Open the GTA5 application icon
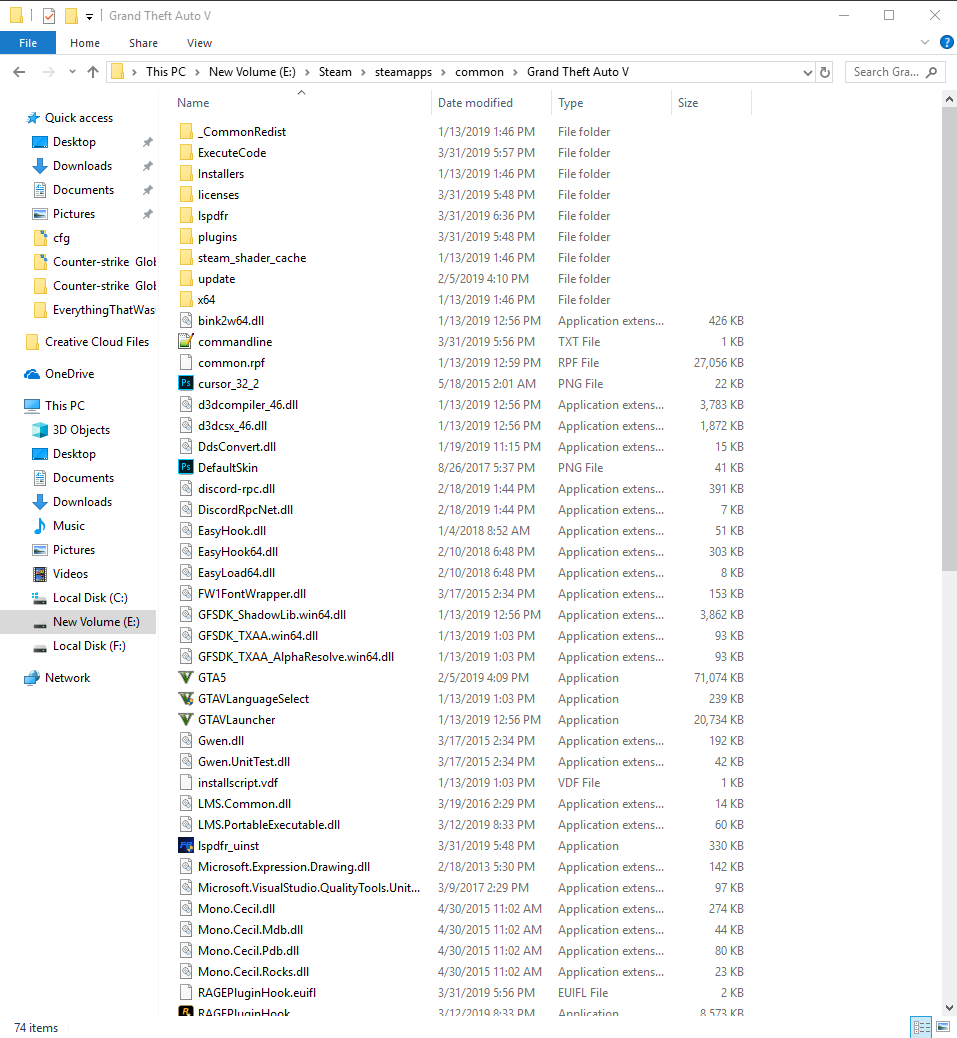 [186, 678]
